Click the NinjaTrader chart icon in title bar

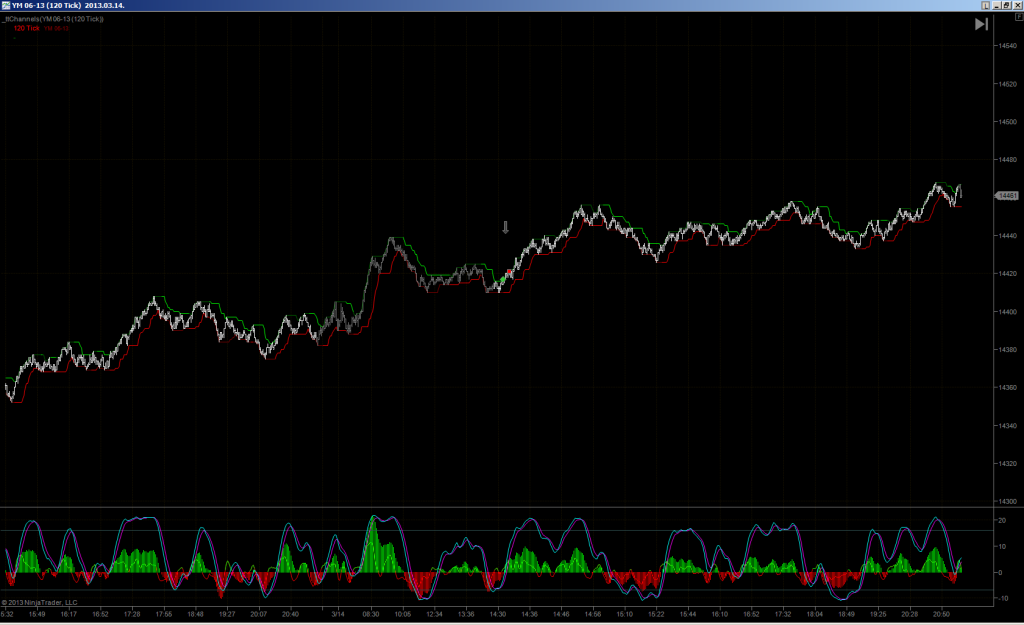(5, 5)
